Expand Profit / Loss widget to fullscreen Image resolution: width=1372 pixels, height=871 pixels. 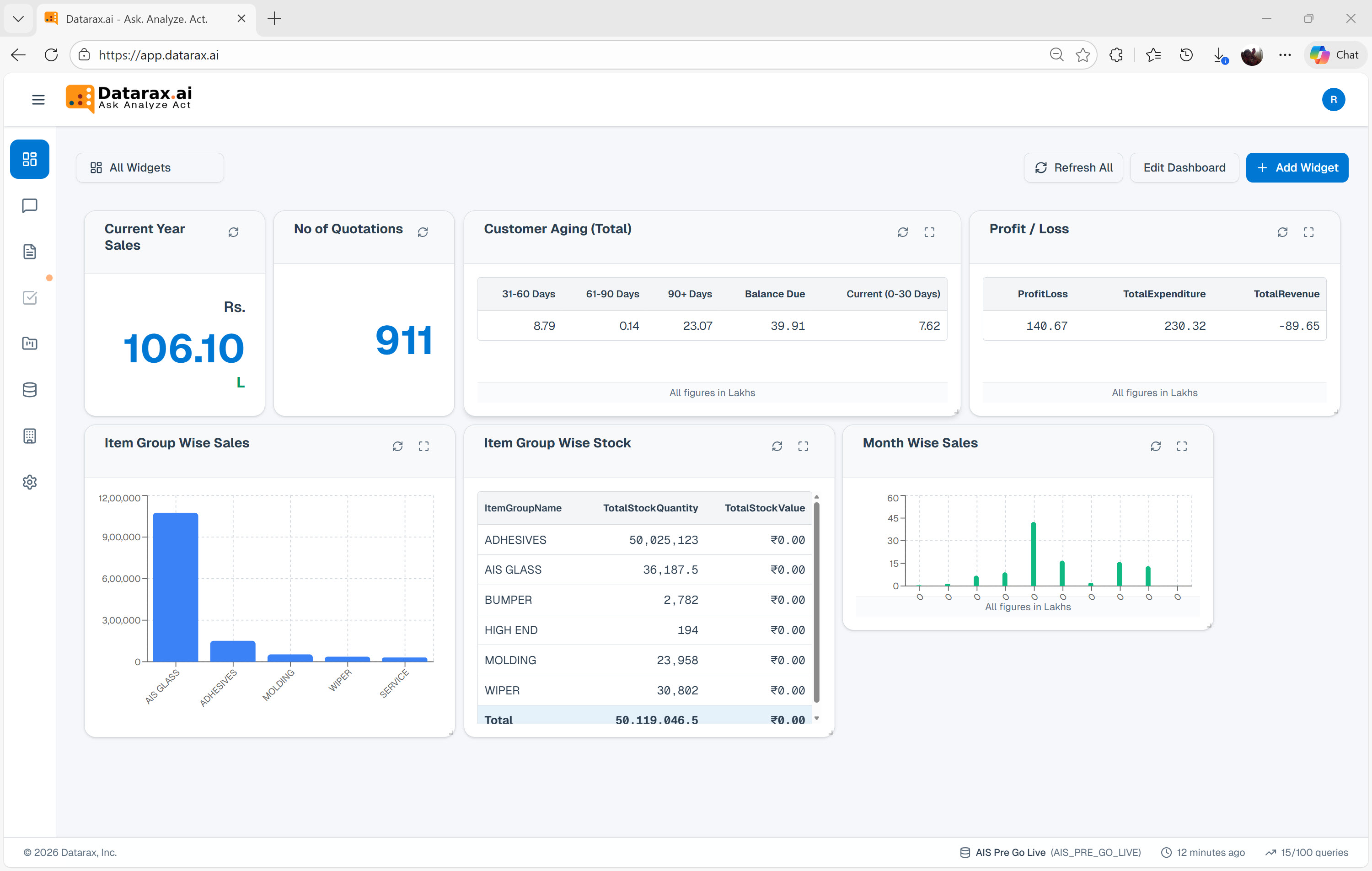point(1309,232)
